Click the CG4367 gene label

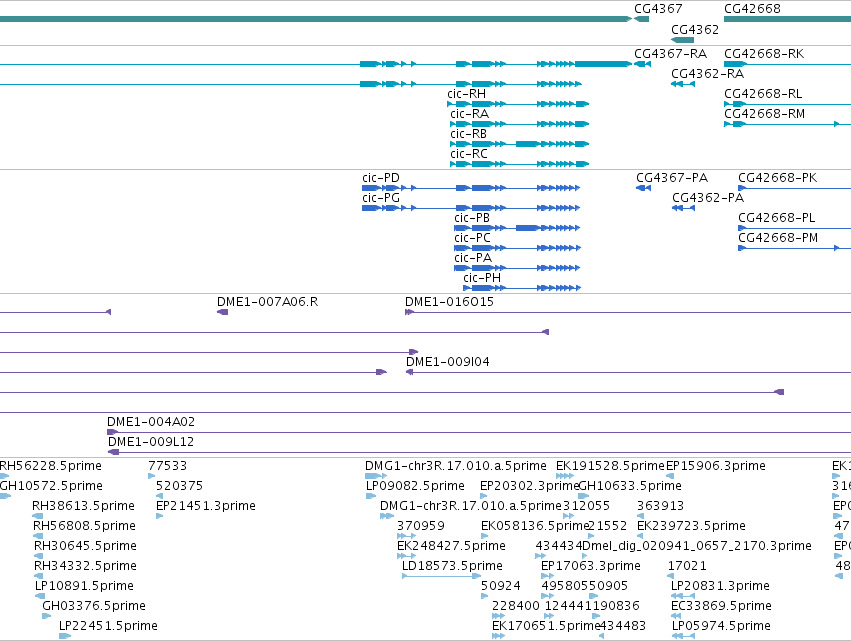click(x=658, y=9)
